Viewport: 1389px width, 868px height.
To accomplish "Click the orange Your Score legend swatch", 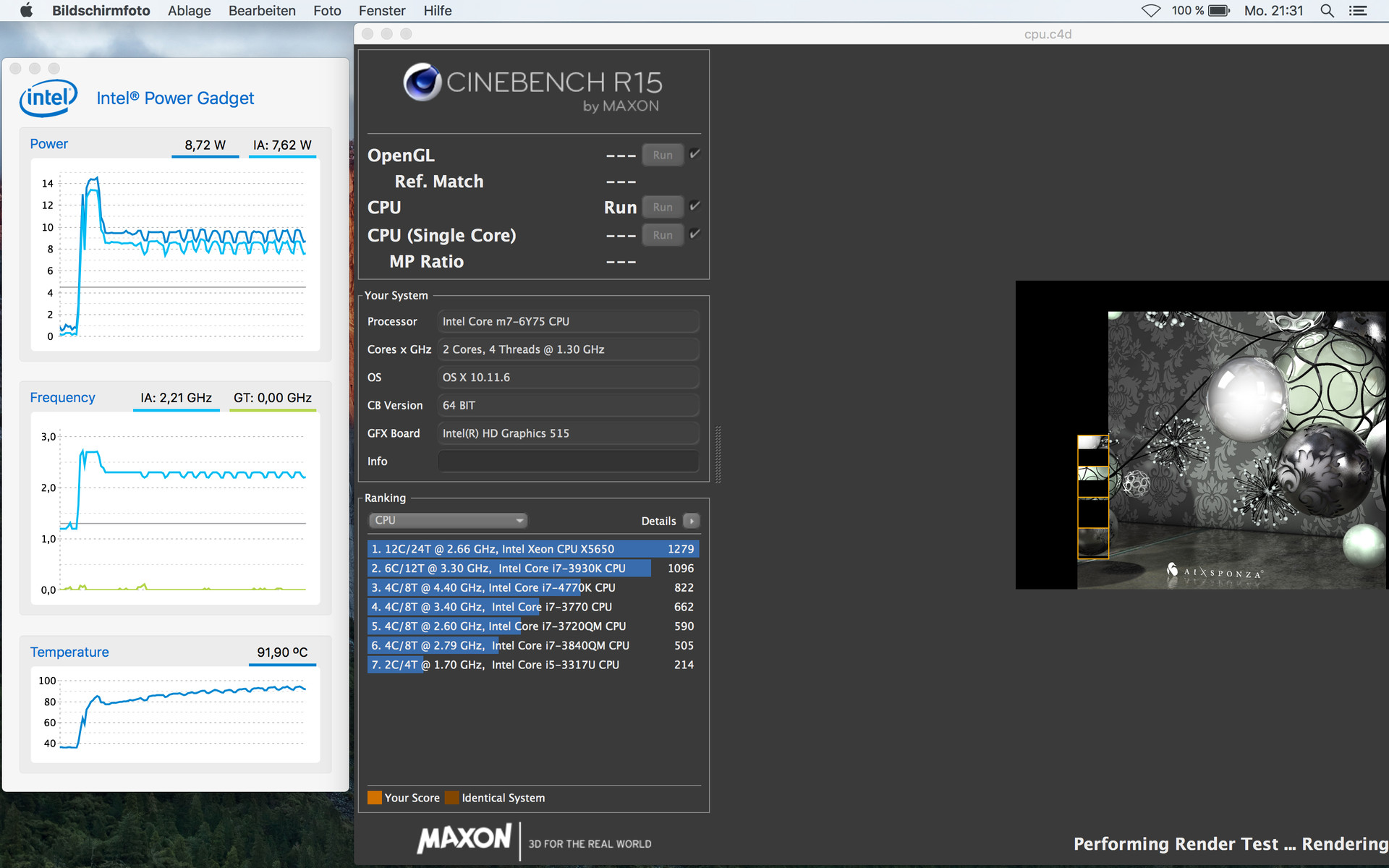I will pyautogui.click(x=375, y=798).
